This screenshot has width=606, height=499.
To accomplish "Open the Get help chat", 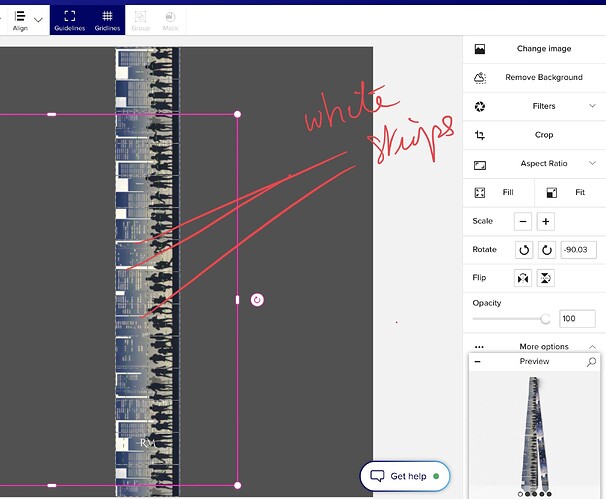I will tap(405, 476).
